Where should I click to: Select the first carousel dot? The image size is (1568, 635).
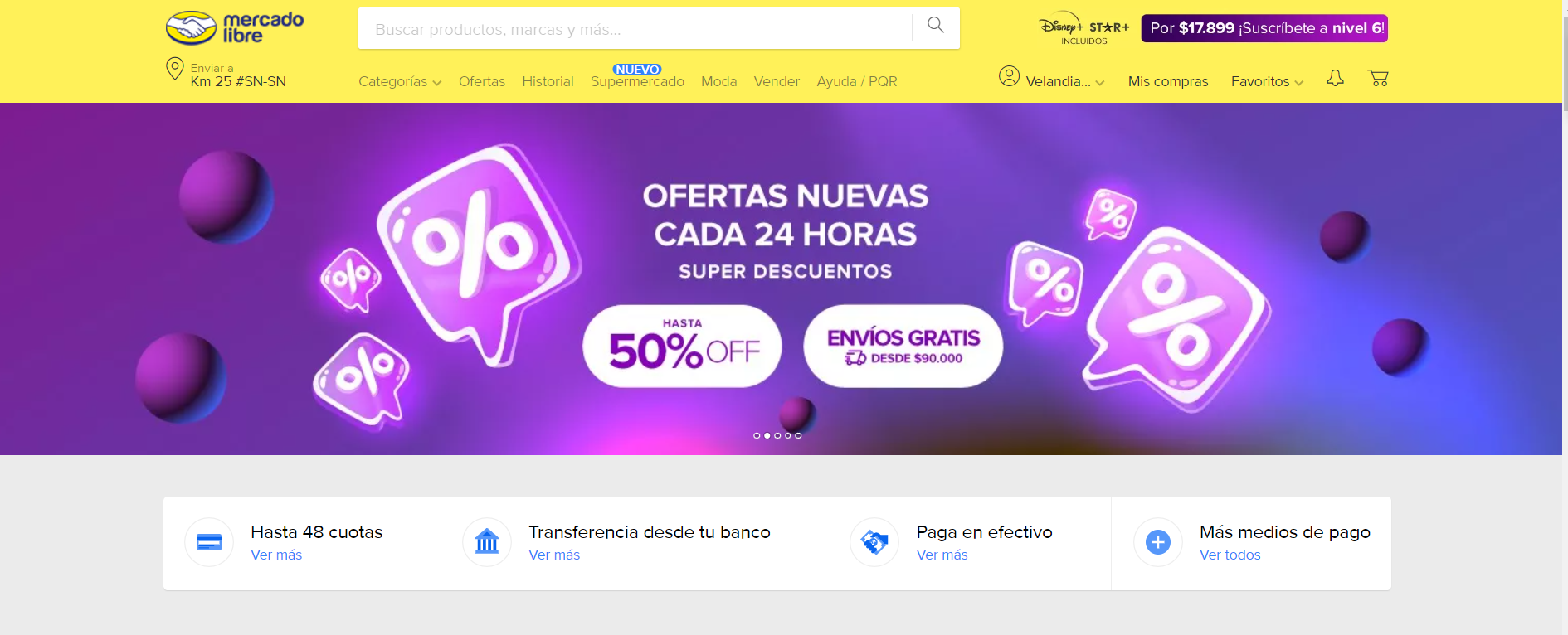coord(757,435)
